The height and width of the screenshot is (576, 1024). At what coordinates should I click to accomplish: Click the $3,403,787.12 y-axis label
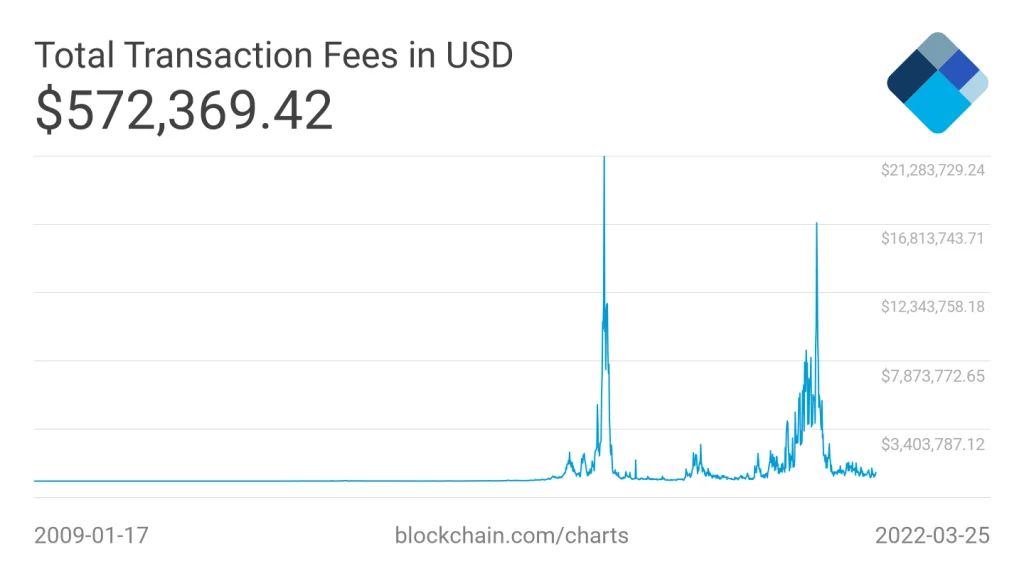coord(932,444)
